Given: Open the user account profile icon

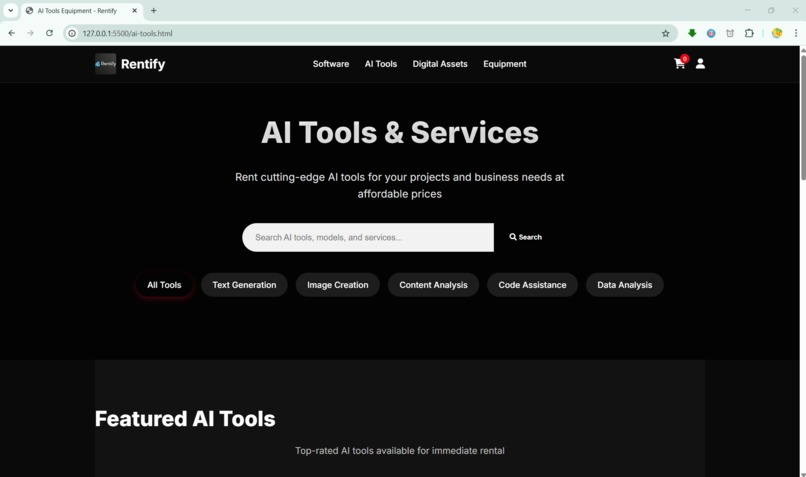Looking at the screenshot, I should click(700, 63).
